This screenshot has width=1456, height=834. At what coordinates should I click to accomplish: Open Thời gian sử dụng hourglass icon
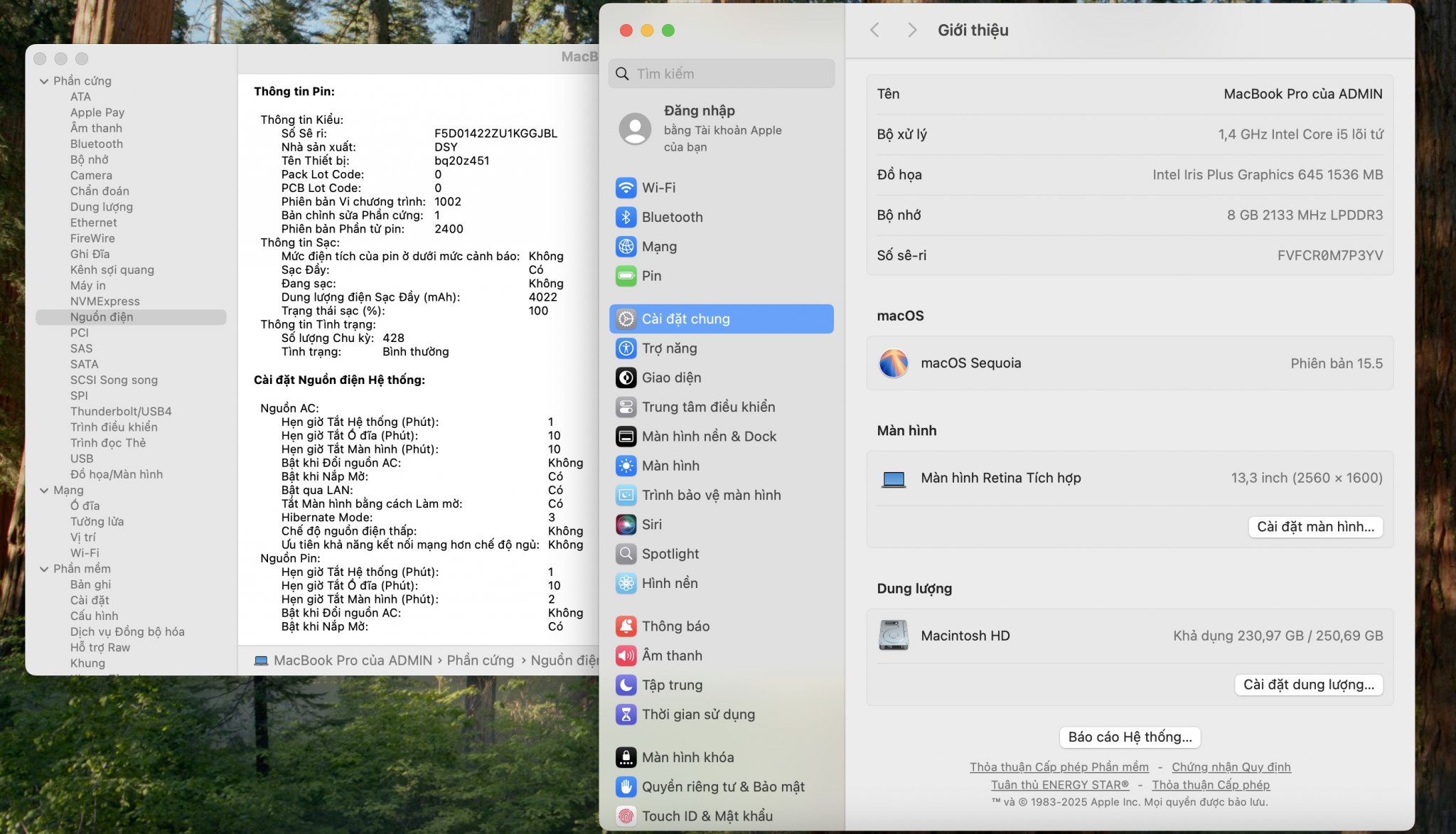[626, 715]
